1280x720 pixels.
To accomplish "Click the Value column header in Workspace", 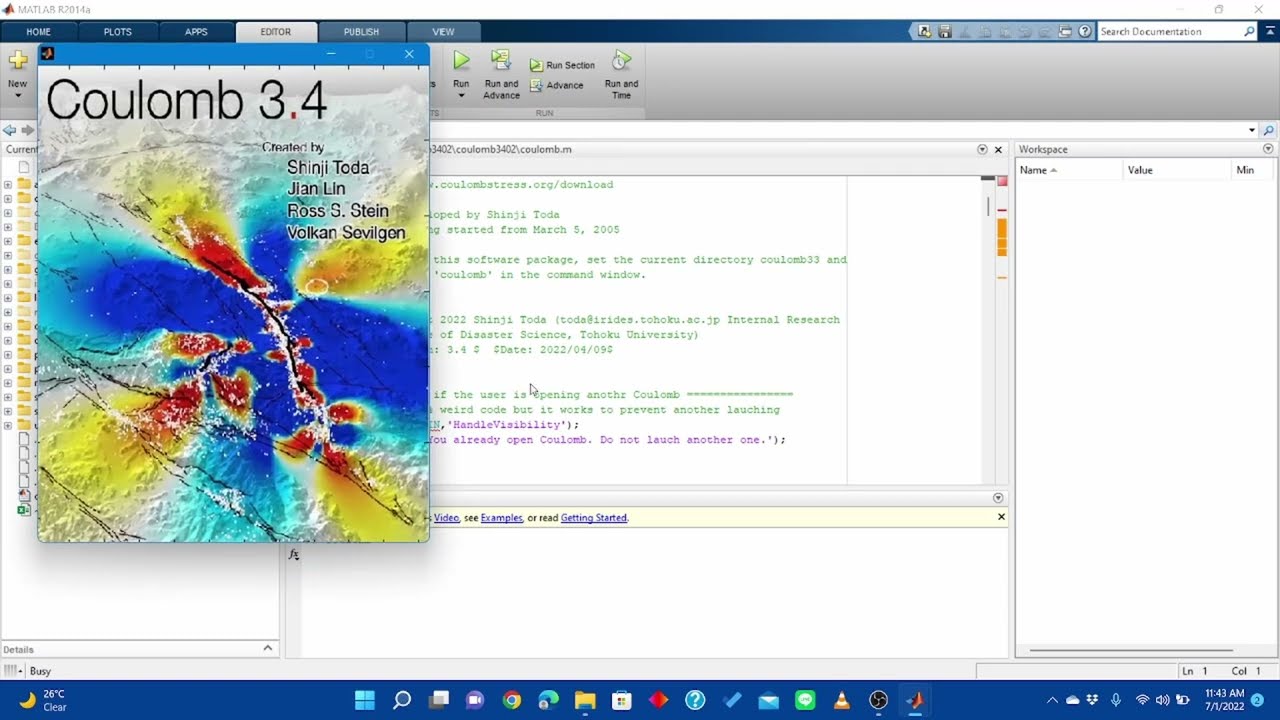I will pyautogui.click(x=1177, y=170).
